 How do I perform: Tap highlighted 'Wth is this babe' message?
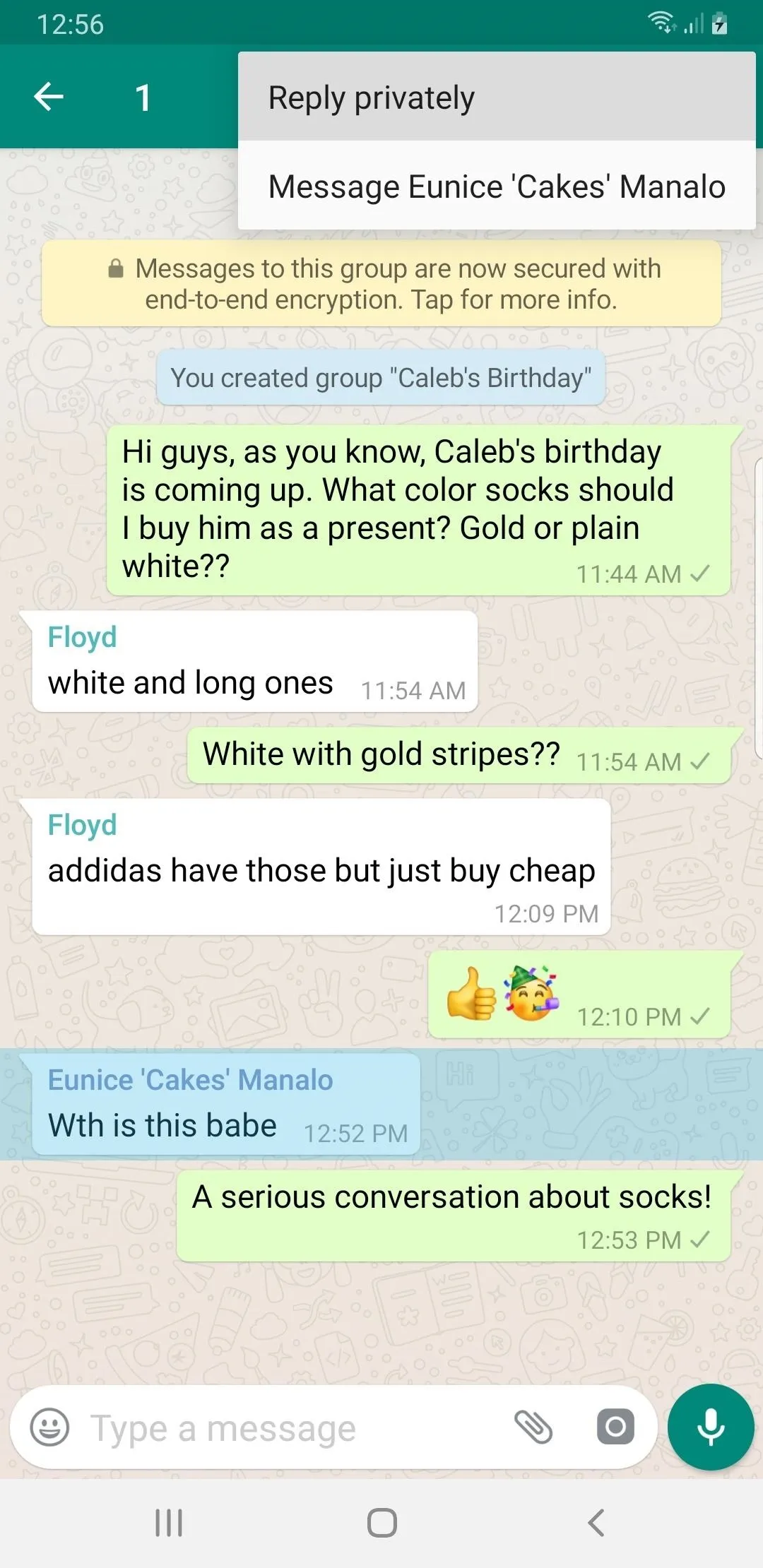(x=226, y=1104)
